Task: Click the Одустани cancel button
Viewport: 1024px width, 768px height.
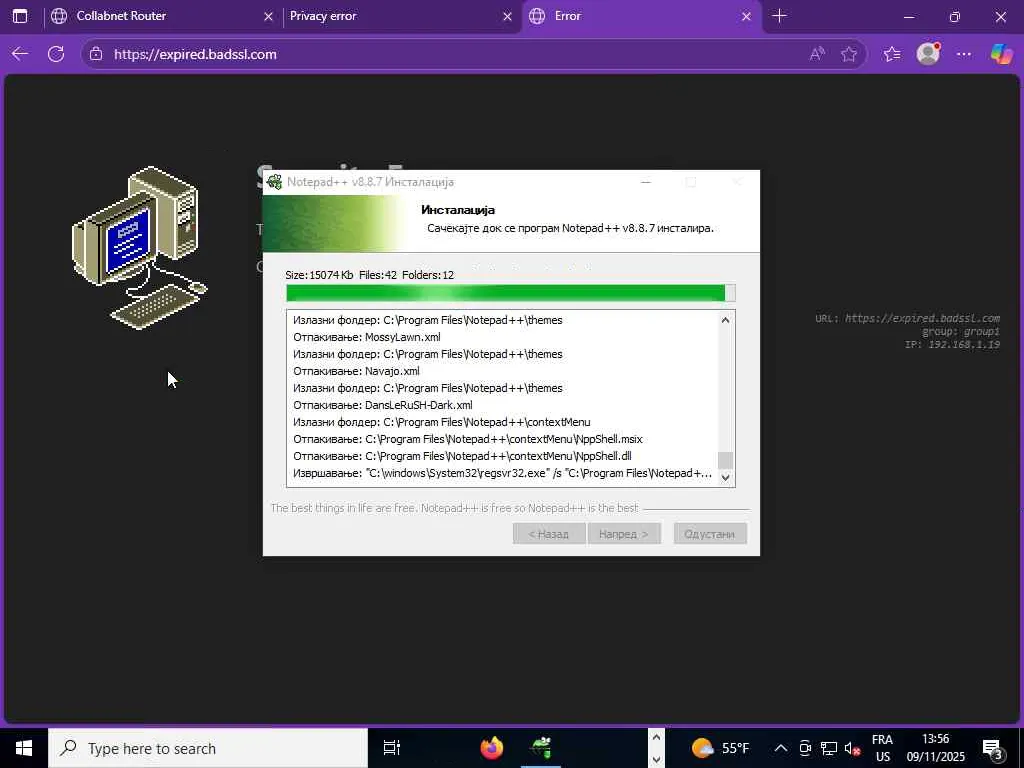Action: [x=710, y=534]
